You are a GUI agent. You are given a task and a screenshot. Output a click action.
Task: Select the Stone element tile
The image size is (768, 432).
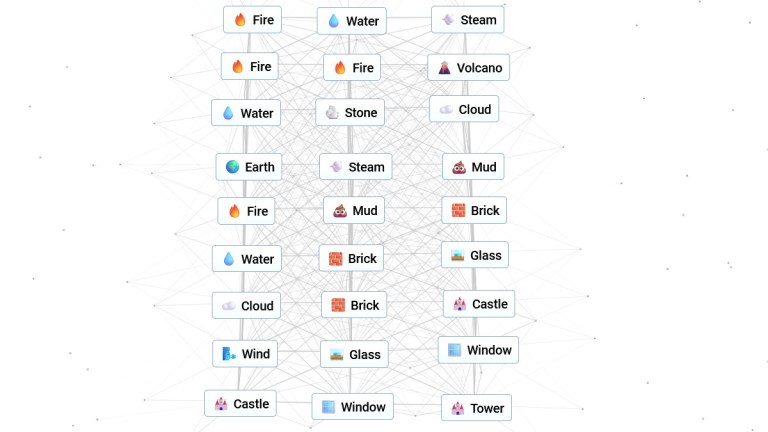[x=350, y=113]
